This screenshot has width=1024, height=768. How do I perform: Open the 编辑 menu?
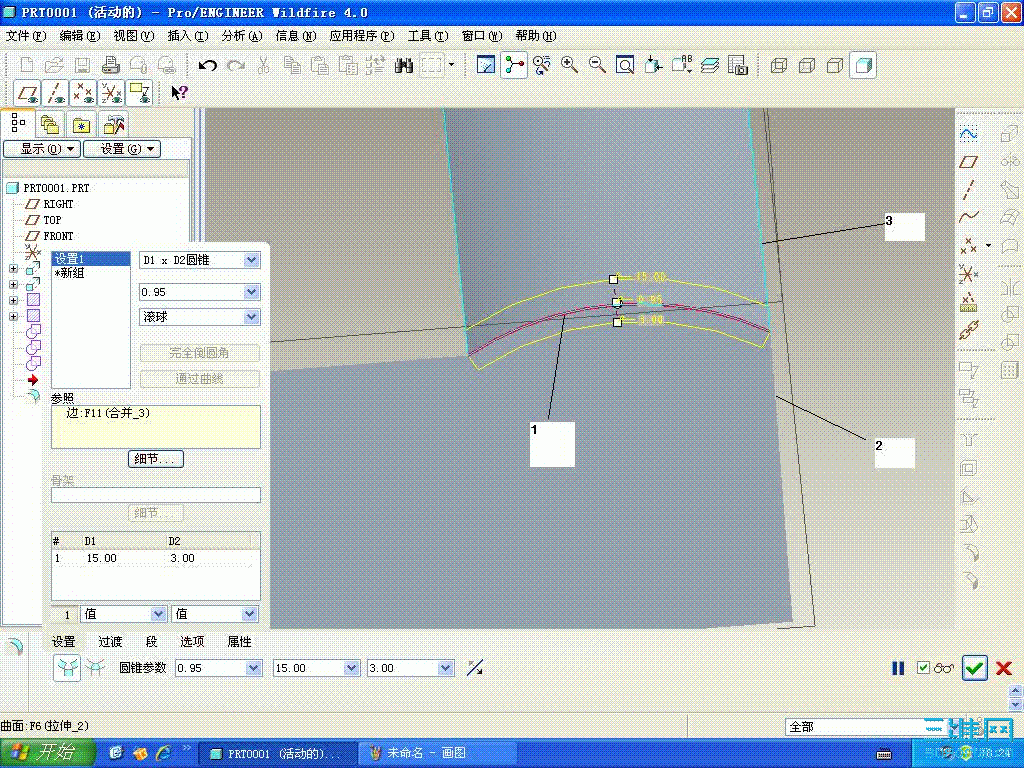click(x=80, y=36)
